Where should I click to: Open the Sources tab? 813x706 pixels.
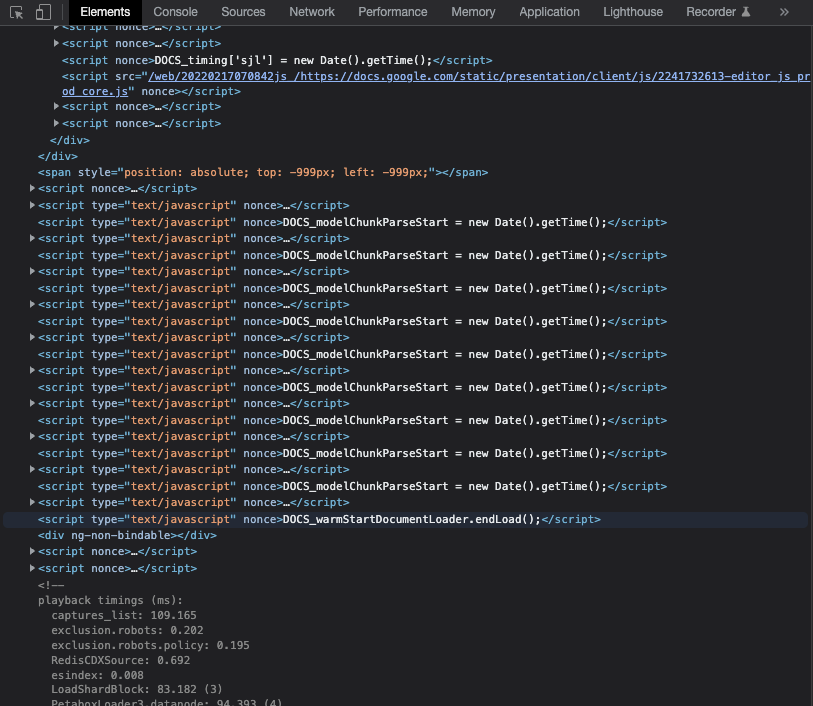point(243,12)
